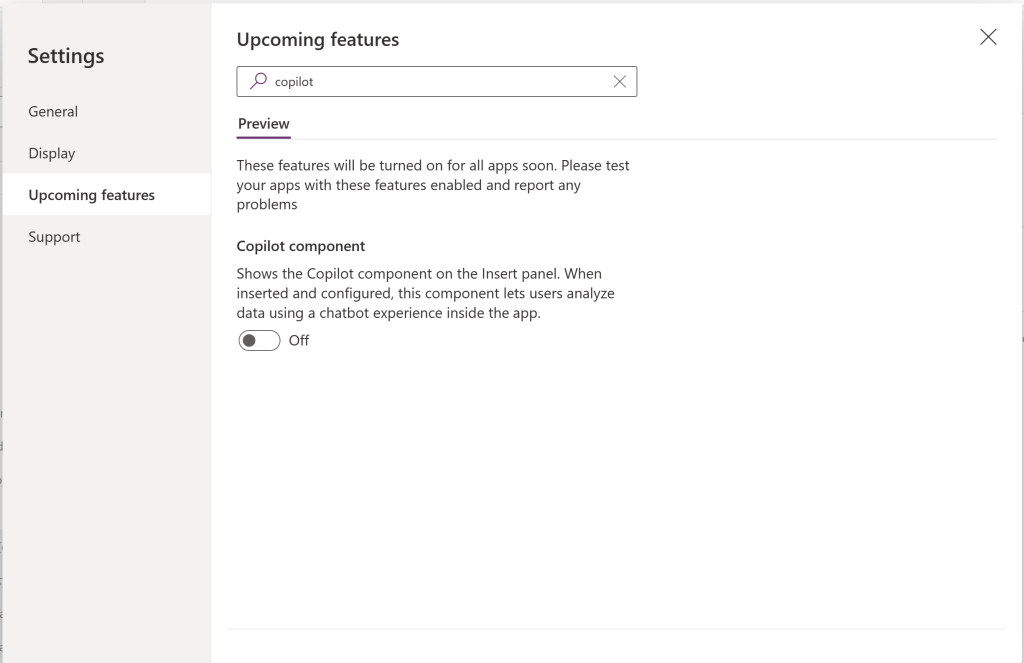Viewport: 1024px width, 663px height.
Task: Click the purple underline under Preview
Action: [x=264, y=137]
